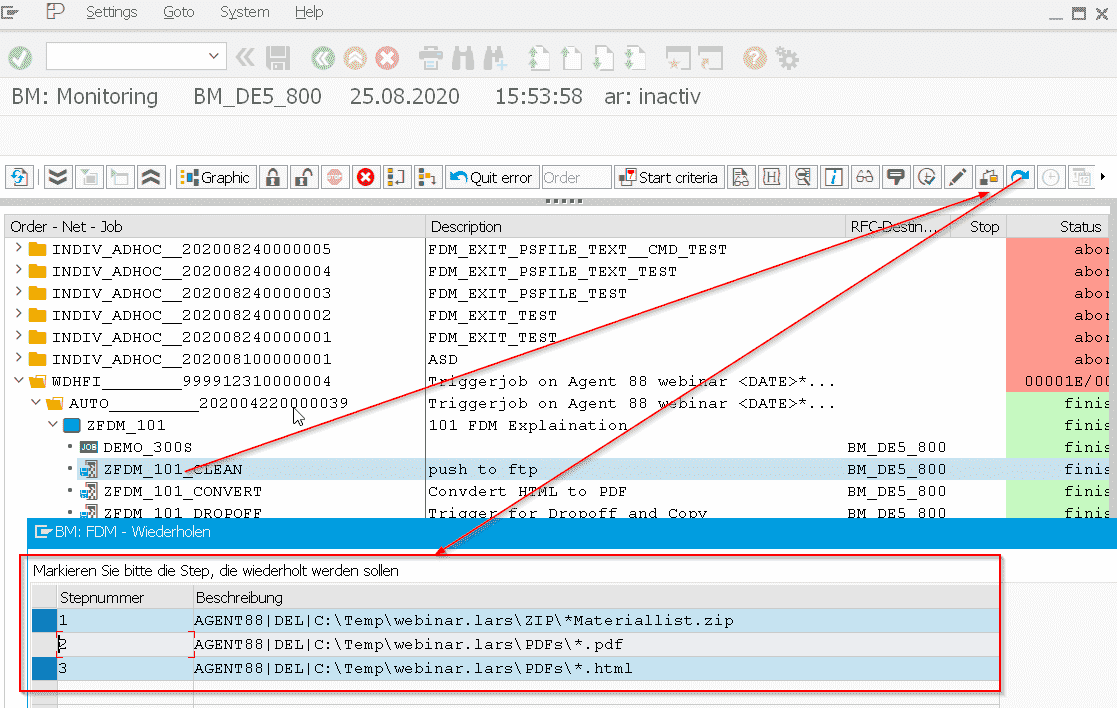Screen dimensions: 1117x708
Task: Open the Customize Local Layout gear icon
Action: click(x=787, y=58)
